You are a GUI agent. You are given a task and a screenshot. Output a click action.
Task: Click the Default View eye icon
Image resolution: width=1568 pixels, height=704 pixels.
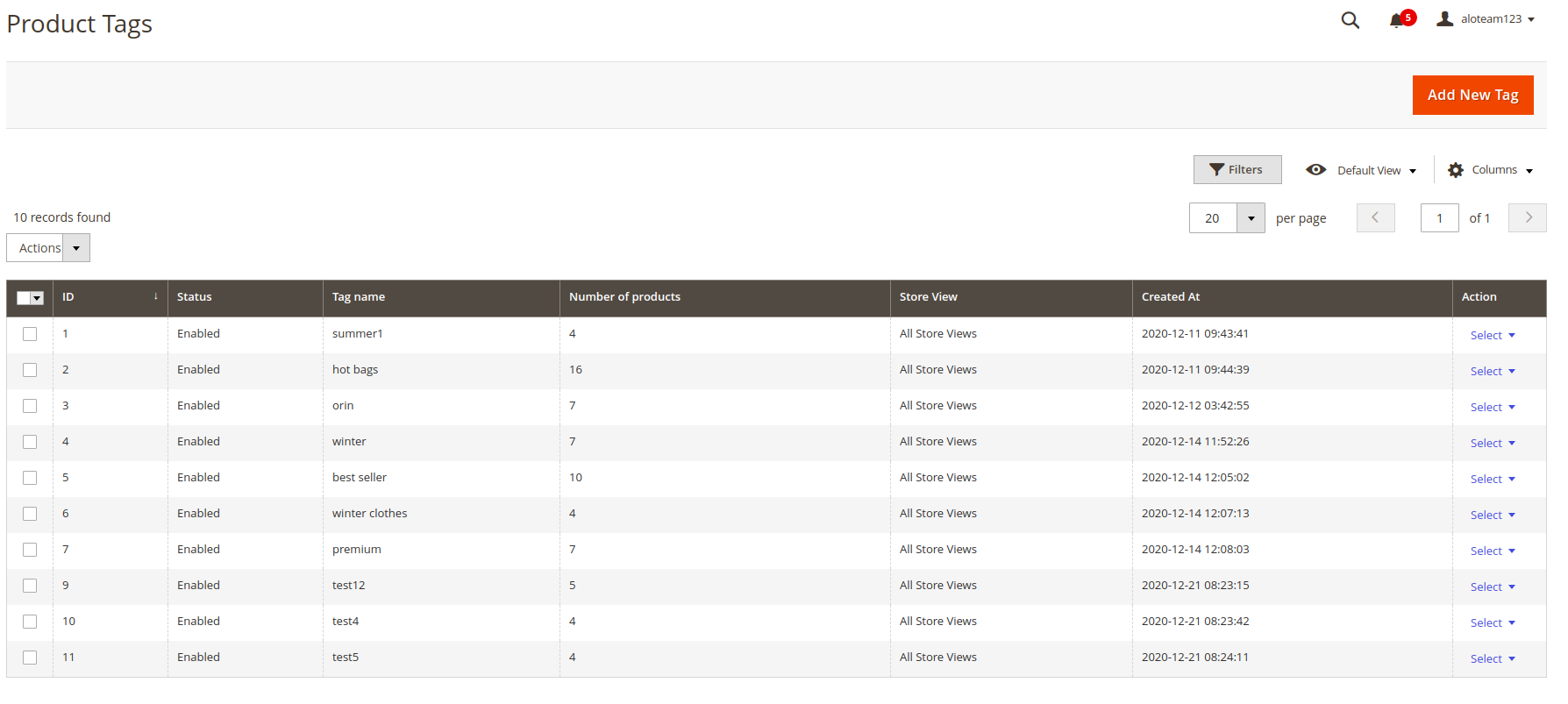coord(1315,170)
